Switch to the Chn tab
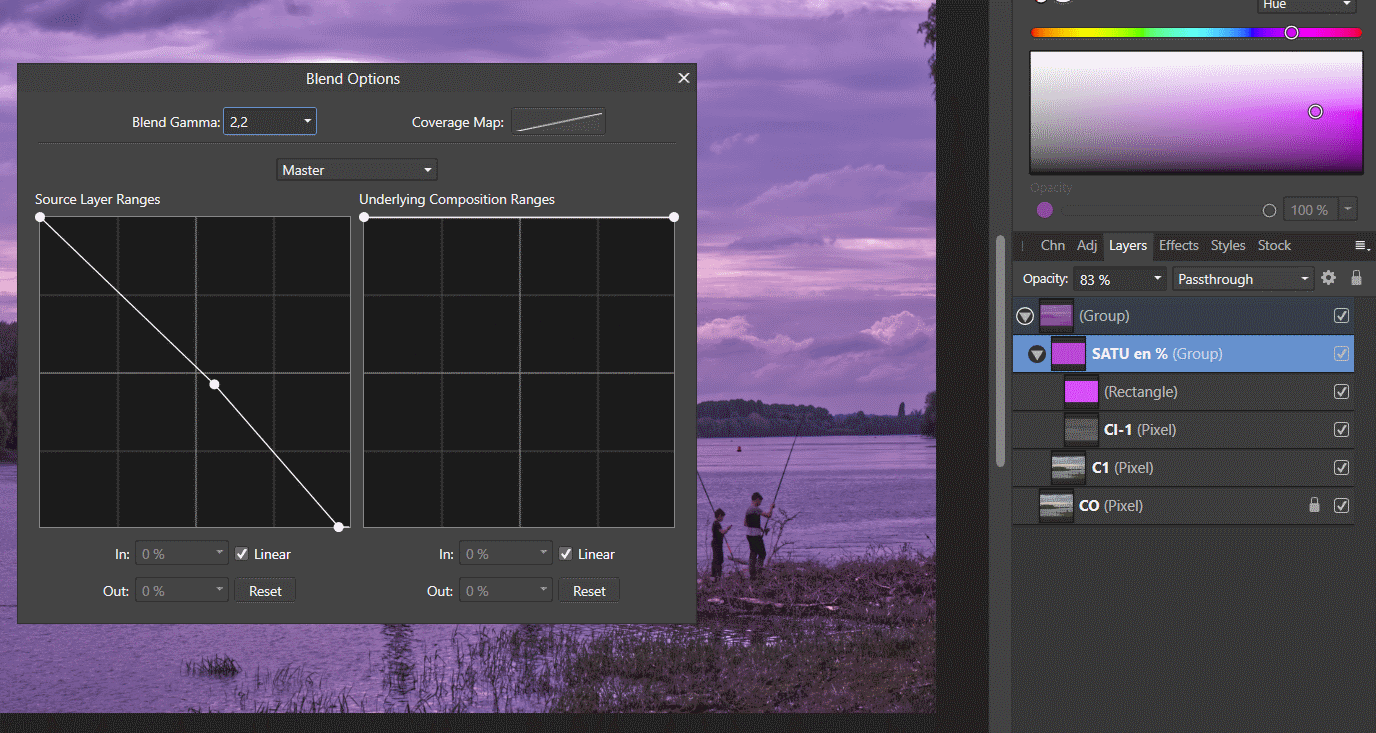 [x=1052, y=245]
